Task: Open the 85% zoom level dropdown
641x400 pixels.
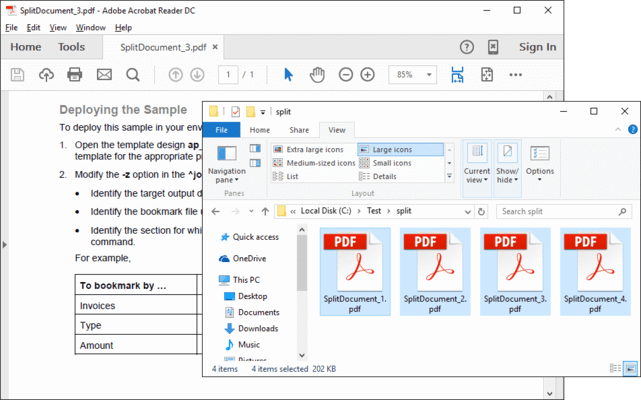Action: pyautogui.click(x=414, y=75)
